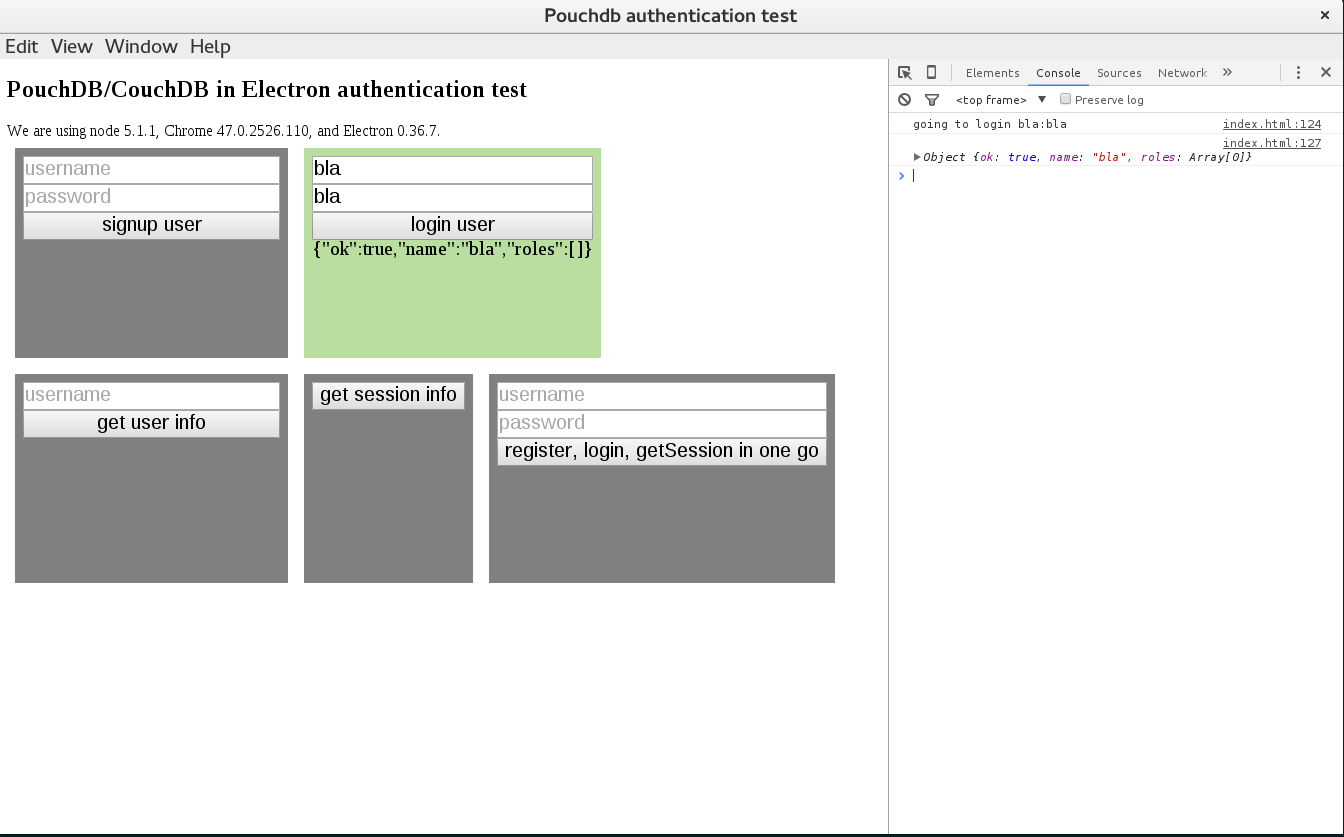Open the View menu

click(72, 47)
